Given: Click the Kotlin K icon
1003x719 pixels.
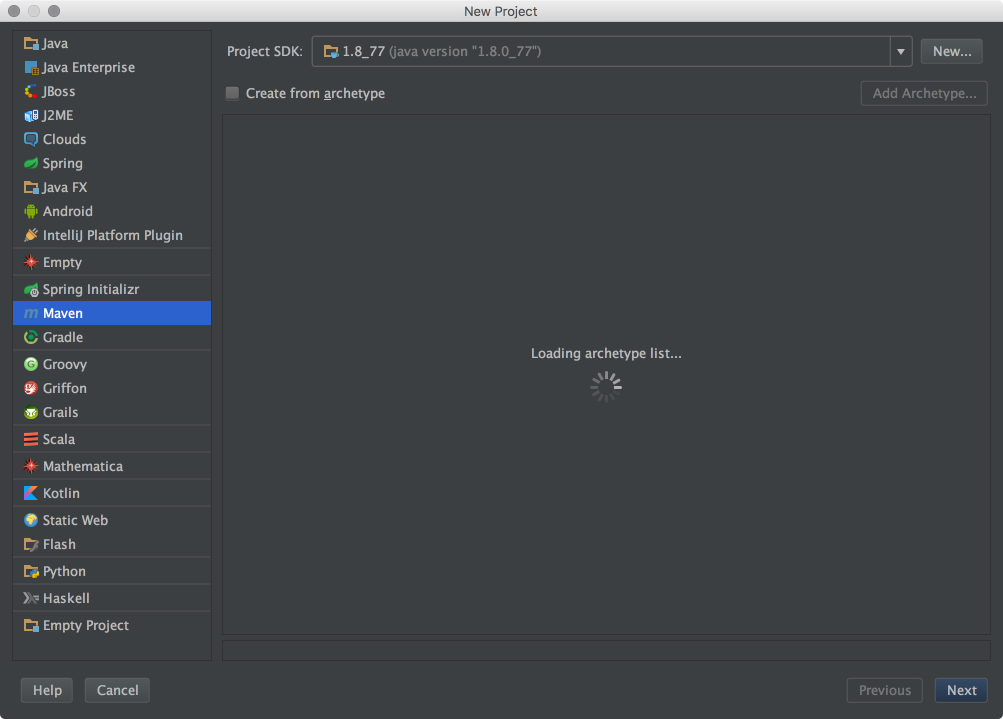Looking at the screenshot, I should tap(31, 493).
